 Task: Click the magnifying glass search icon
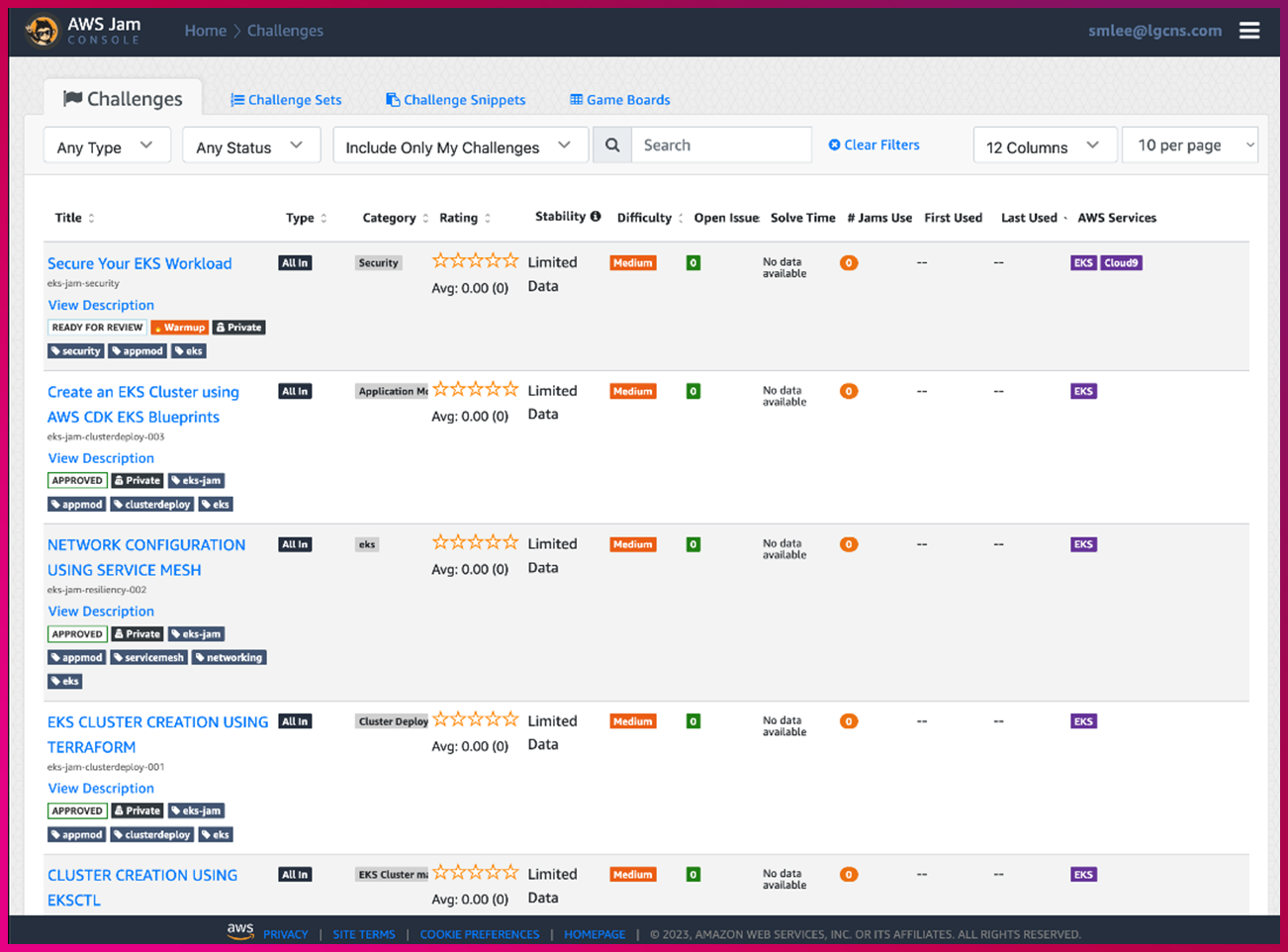(612, 145)
